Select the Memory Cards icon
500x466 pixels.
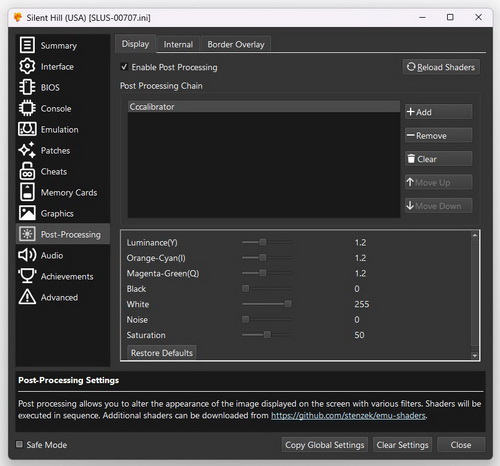pyautogui.click(x=27, y=192)
